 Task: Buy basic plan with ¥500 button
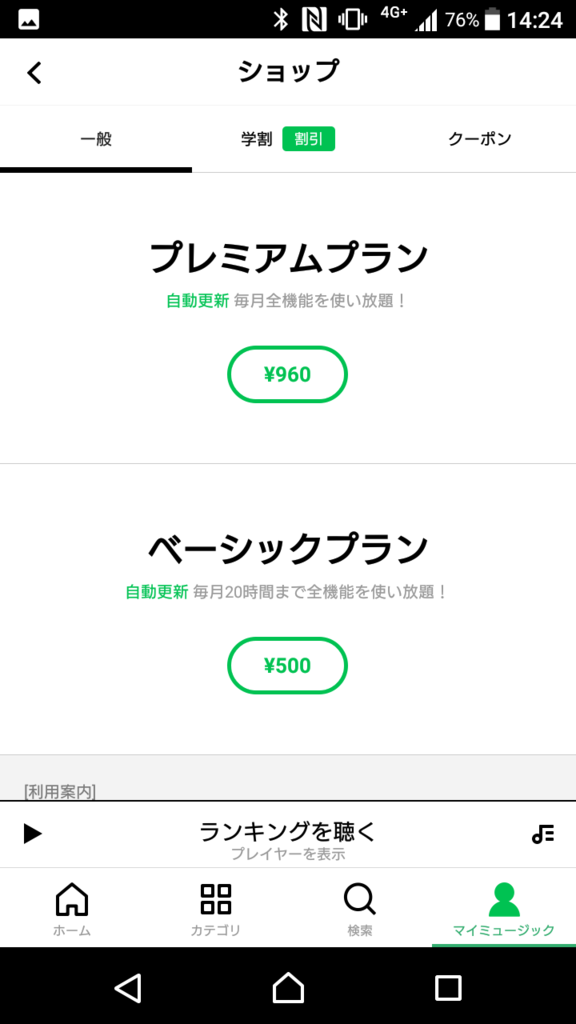(287, 665)
